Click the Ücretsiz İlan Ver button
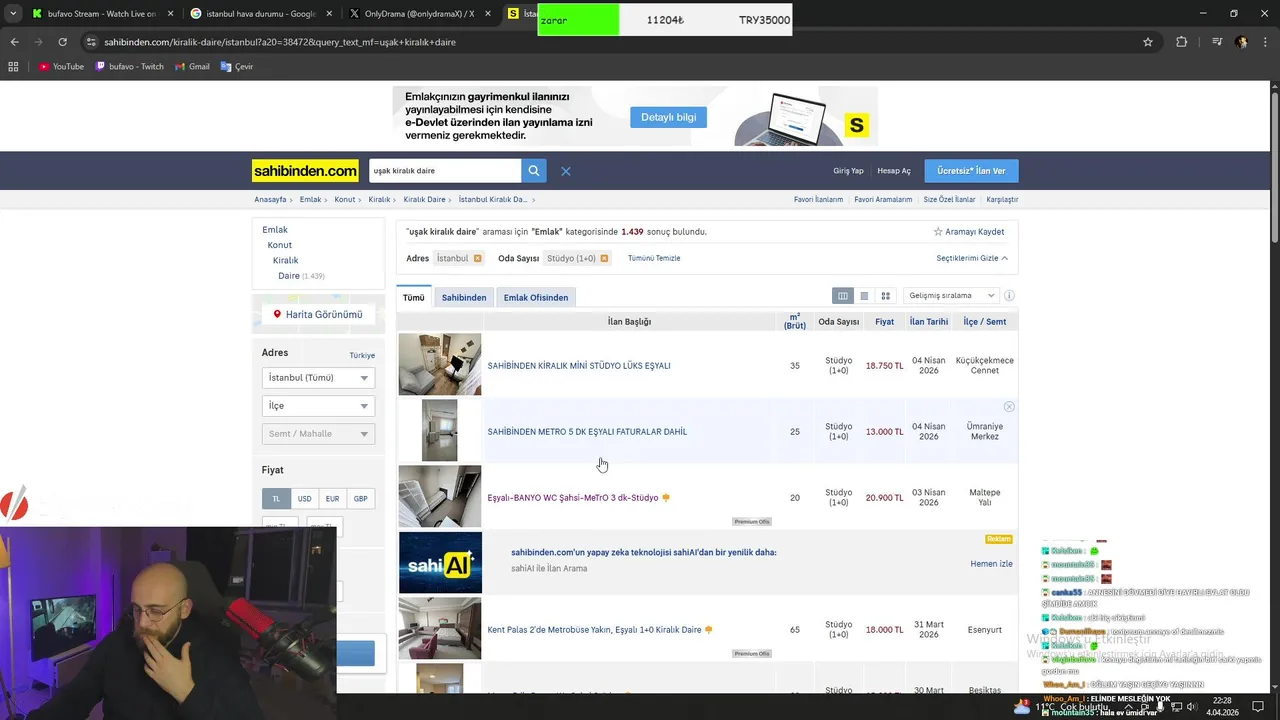1280x720 pixels. (971, 171)
